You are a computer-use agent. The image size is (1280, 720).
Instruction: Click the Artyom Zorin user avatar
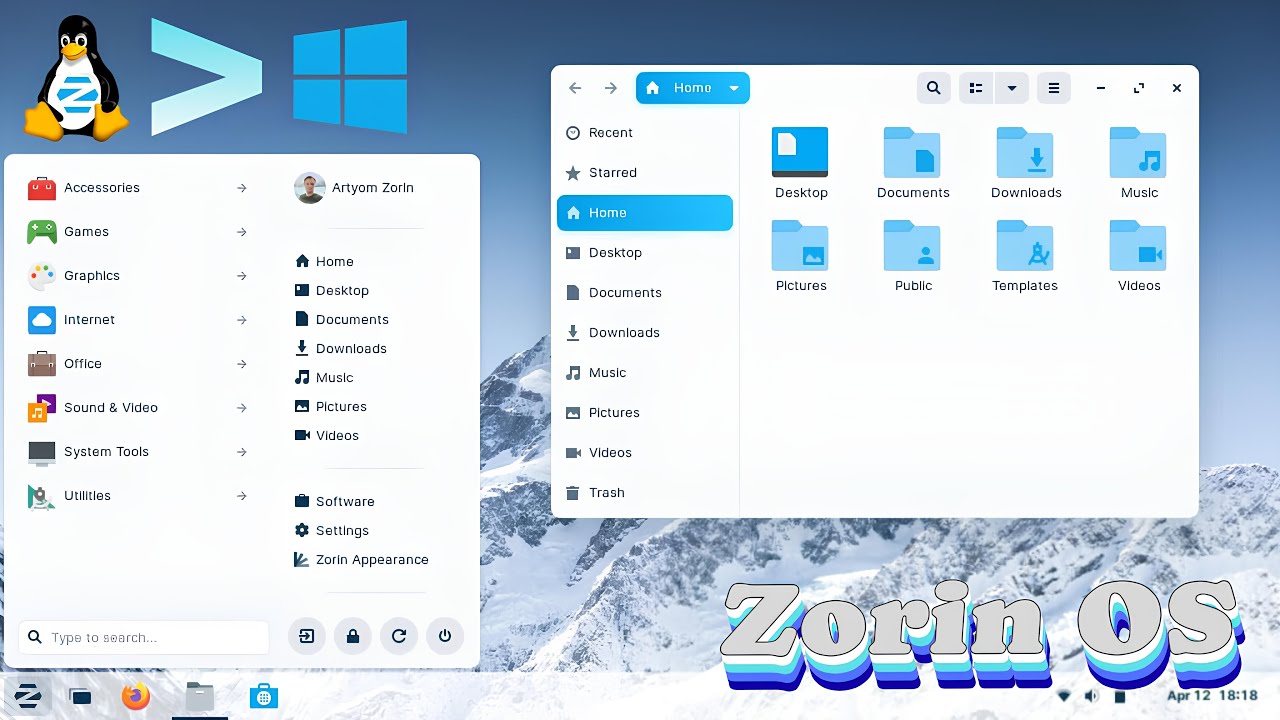pyautogui.click(x=310, y=187)
